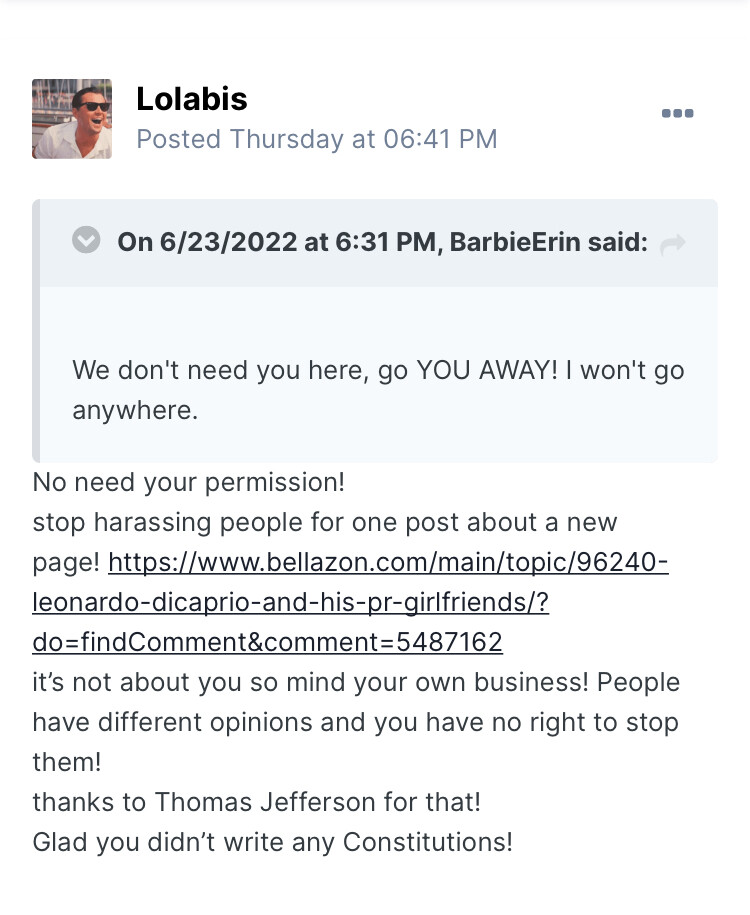This screenshot has height=915, width=750.
Task: Click "Glad you didn't write any Constitutions!"
Action: (x=272, y=843)
